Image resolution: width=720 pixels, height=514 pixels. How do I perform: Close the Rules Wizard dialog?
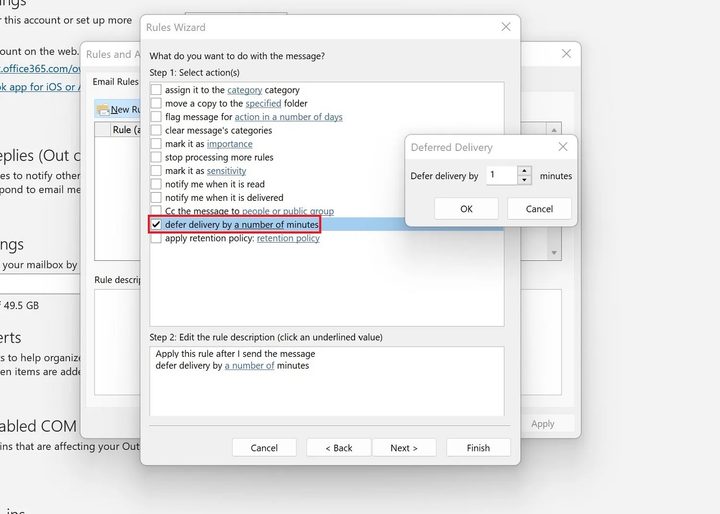(x=505, y=27)
